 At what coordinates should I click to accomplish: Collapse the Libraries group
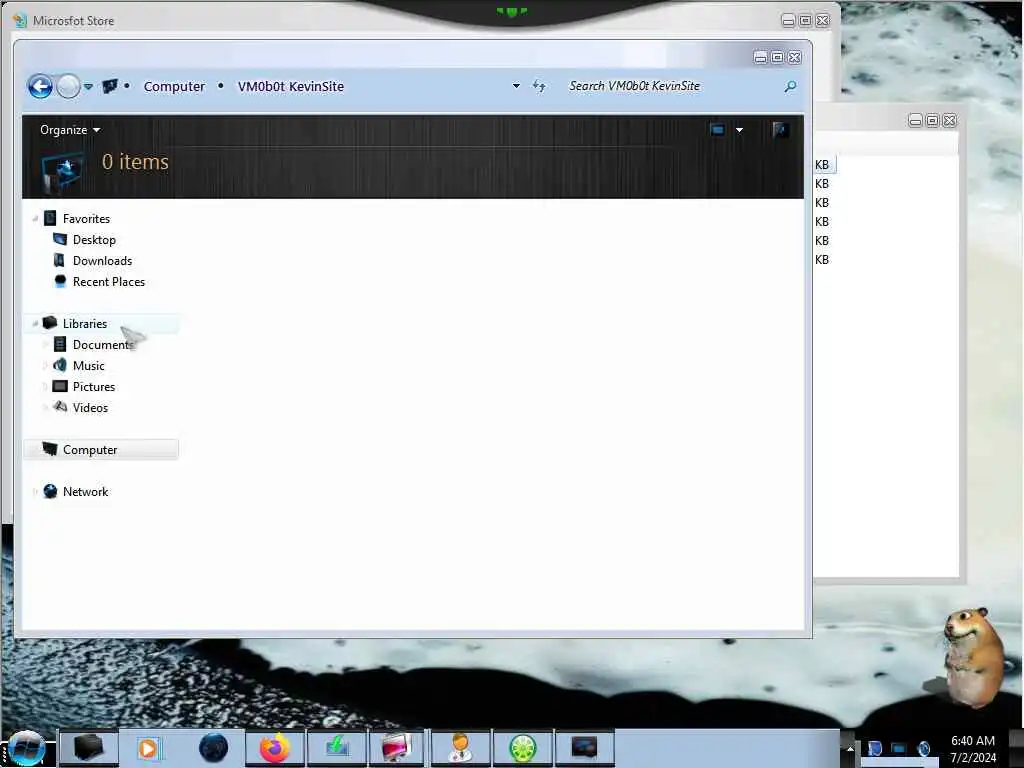coord(35,323)
